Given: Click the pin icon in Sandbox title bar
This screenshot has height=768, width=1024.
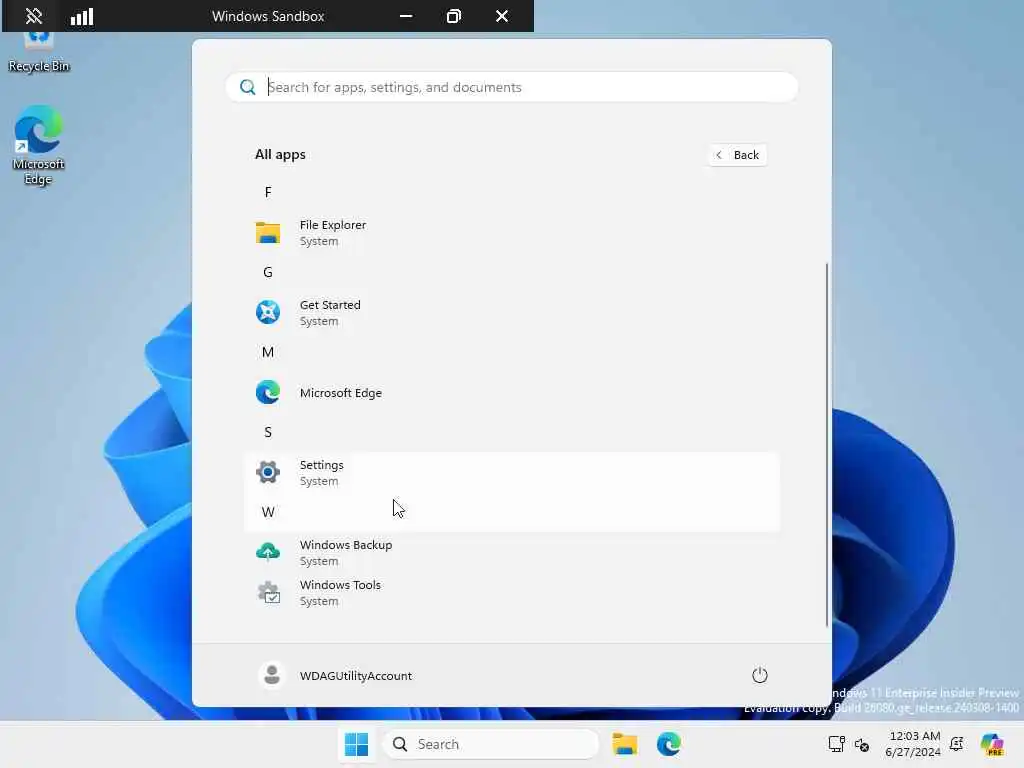Looking at the screenshot, I should (34, 16).
